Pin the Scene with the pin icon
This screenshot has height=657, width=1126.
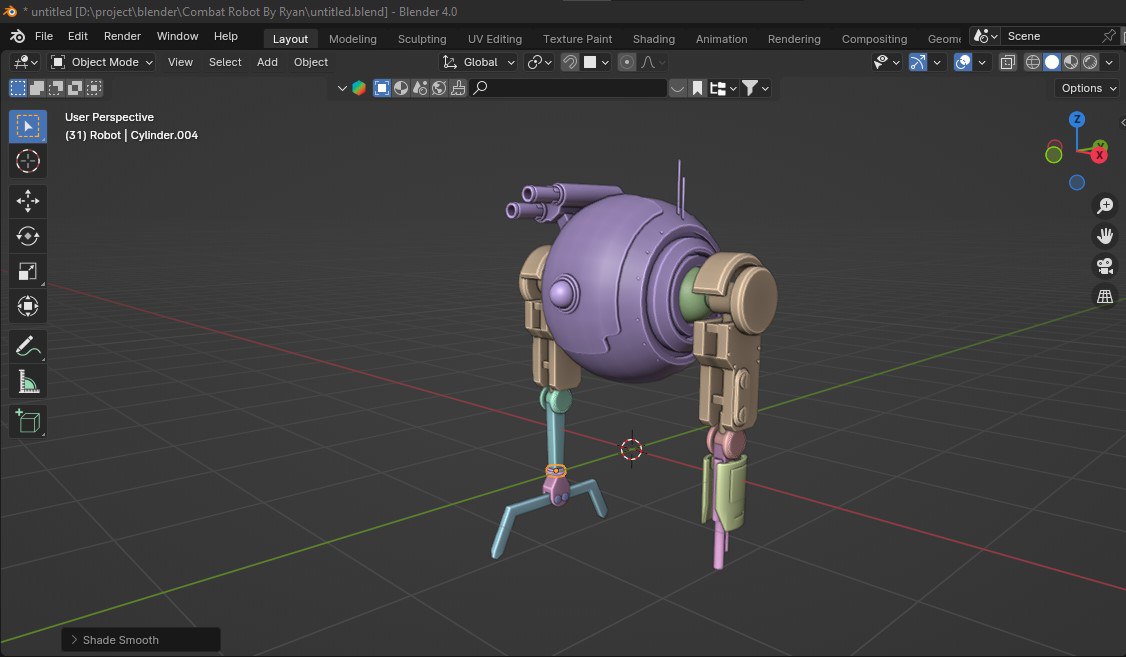coord(1109,36)
